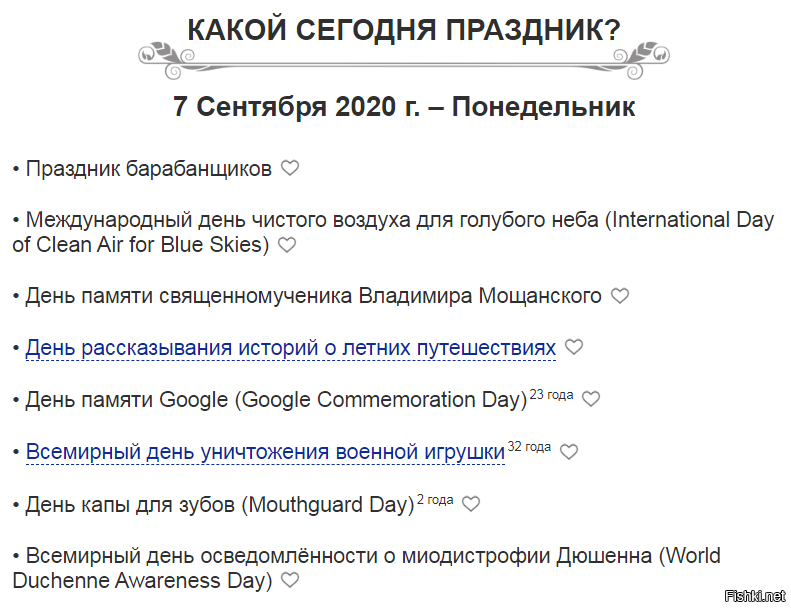Like Google Commemoration Day with heart icon
The height and width of the screenshot is (608, 791).
coord(591,399)
